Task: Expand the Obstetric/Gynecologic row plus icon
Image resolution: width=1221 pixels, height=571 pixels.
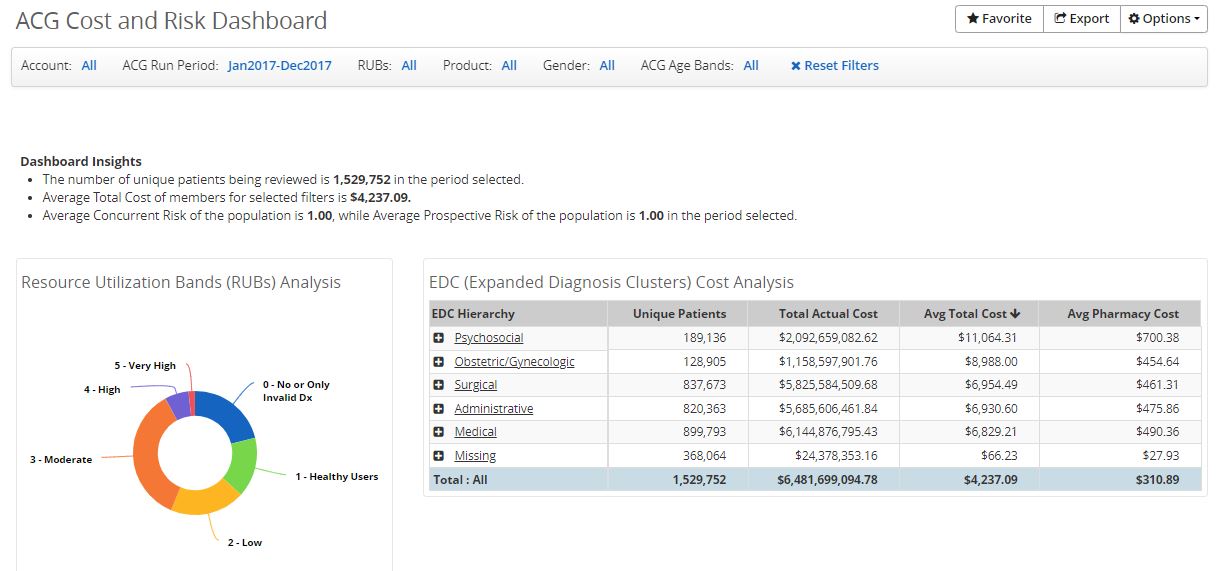Action: click(x=439, y=362)
